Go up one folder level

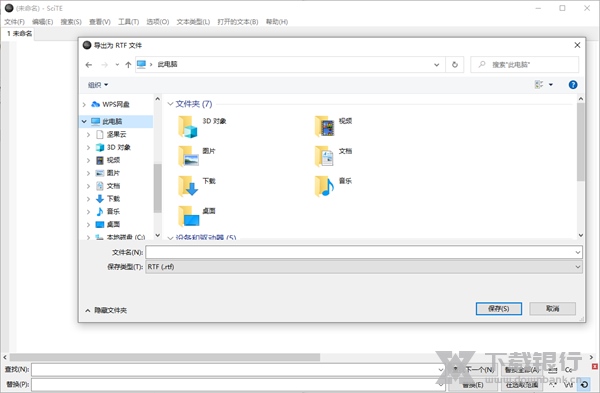[128, 65]
